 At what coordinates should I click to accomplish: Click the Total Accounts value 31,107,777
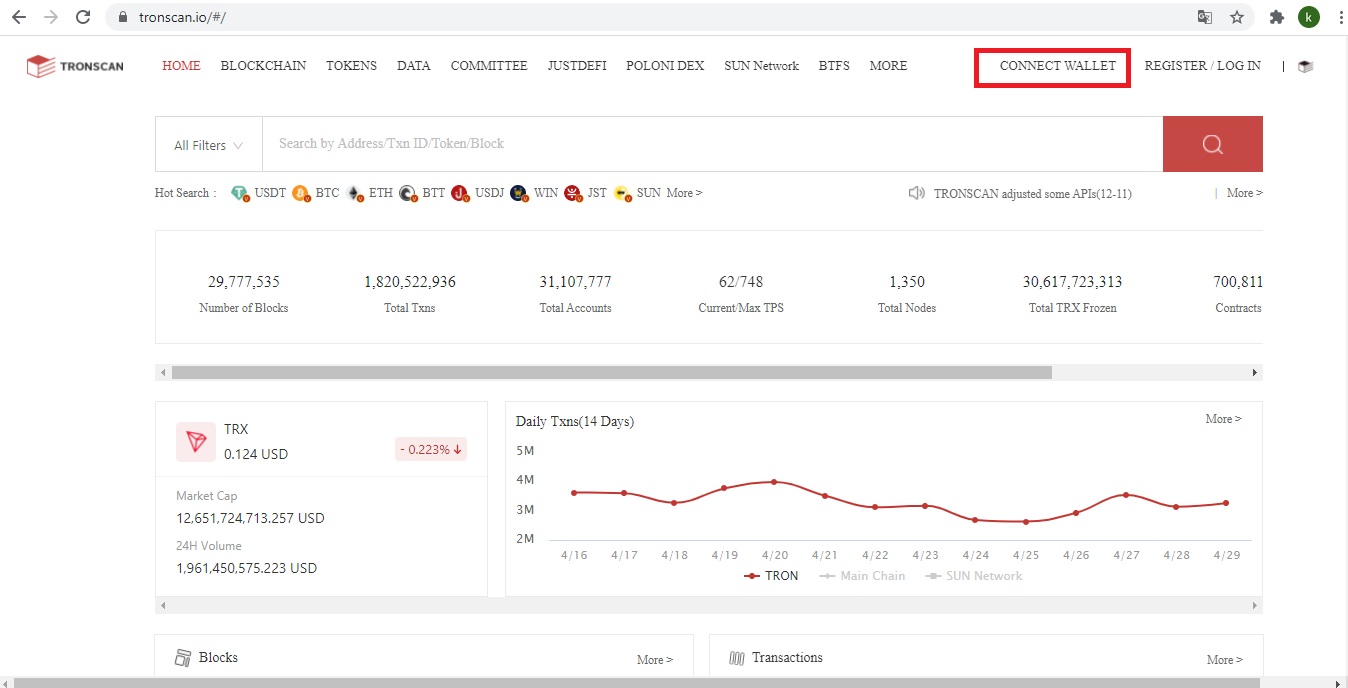[x=575, y=282]
